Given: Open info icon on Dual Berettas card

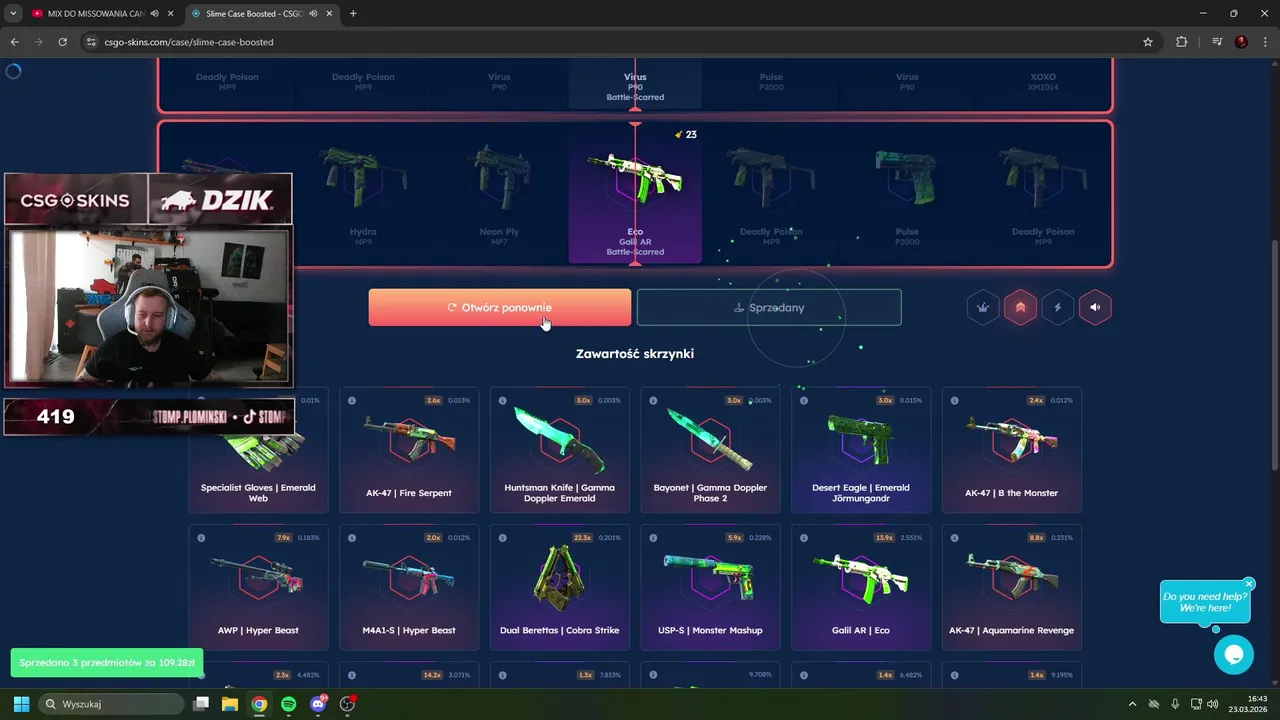Looking at the screenshot, I should [502, 538].
